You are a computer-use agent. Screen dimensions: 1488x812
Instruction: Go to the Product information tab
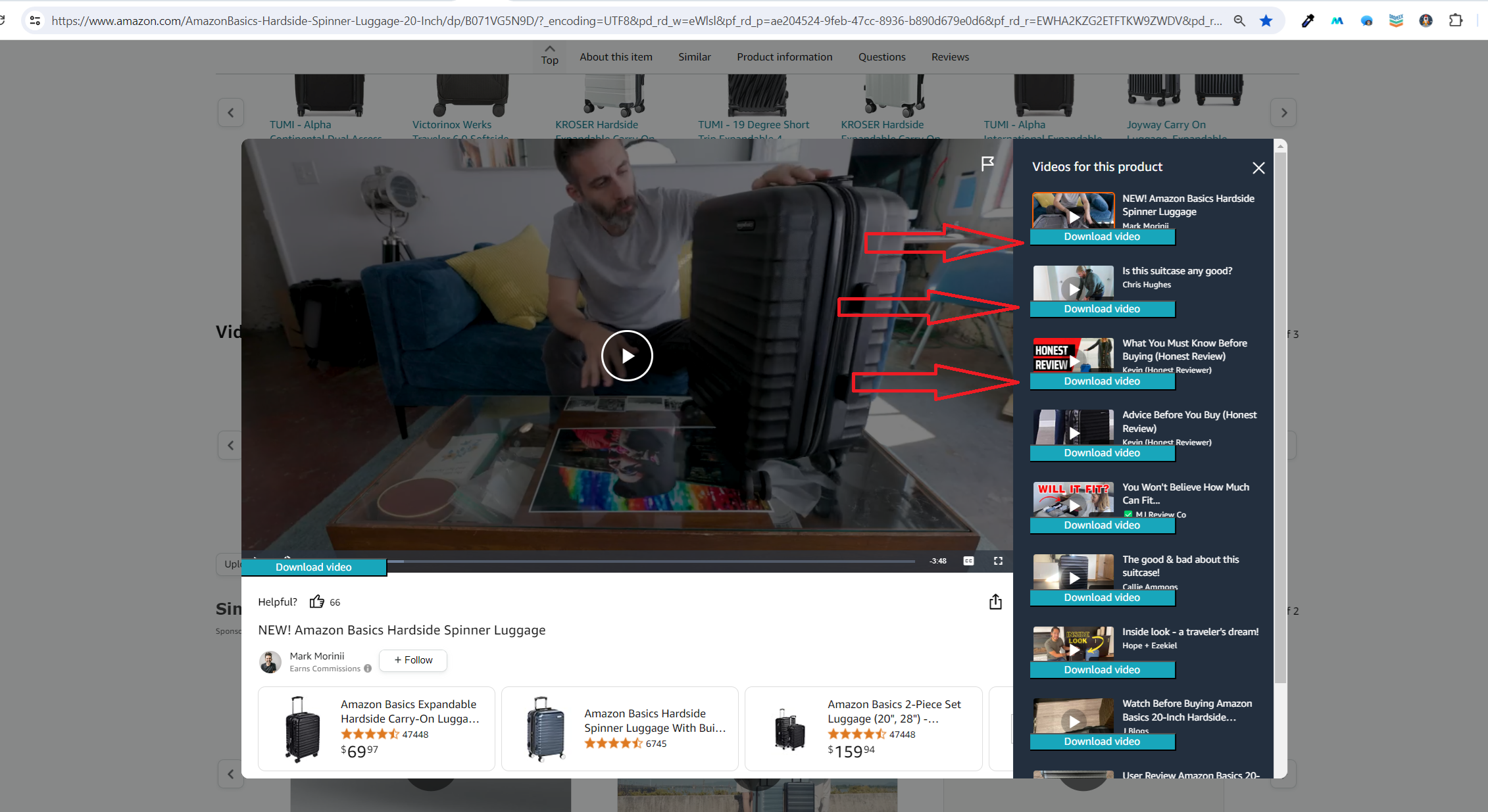point(785,57)
